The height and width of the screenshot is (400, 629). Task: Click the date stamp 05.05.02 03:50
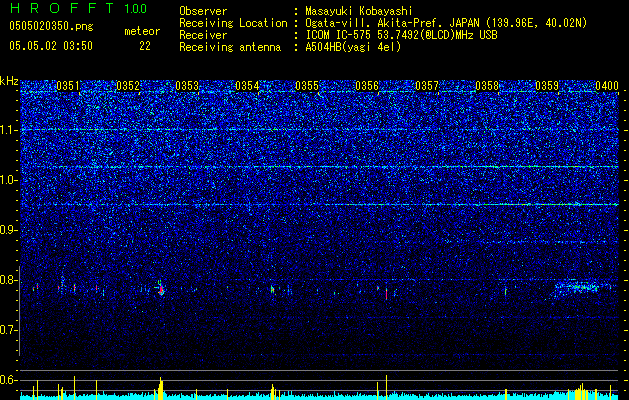point(51,46)
